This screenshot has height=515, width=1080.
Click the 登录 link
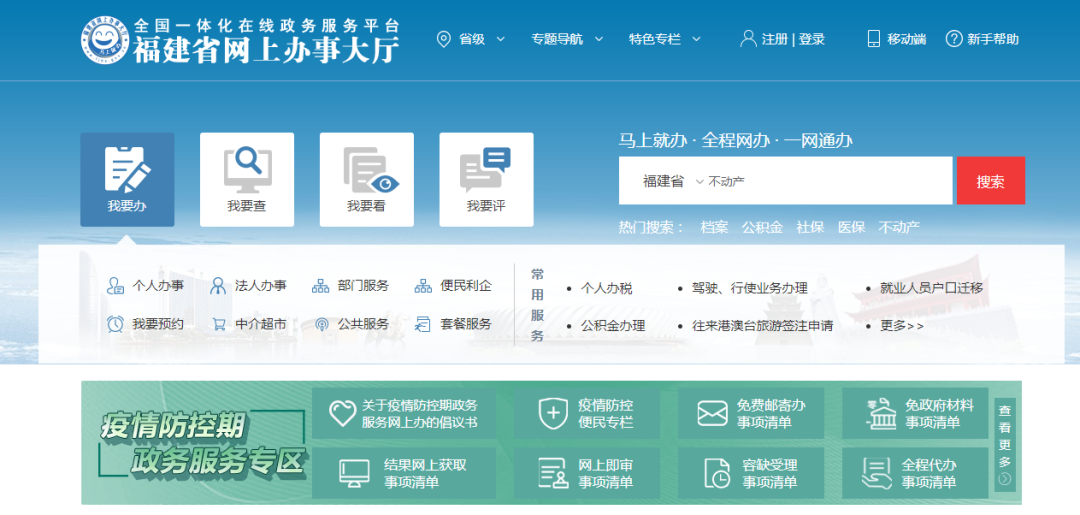click(x=812, y=39)
